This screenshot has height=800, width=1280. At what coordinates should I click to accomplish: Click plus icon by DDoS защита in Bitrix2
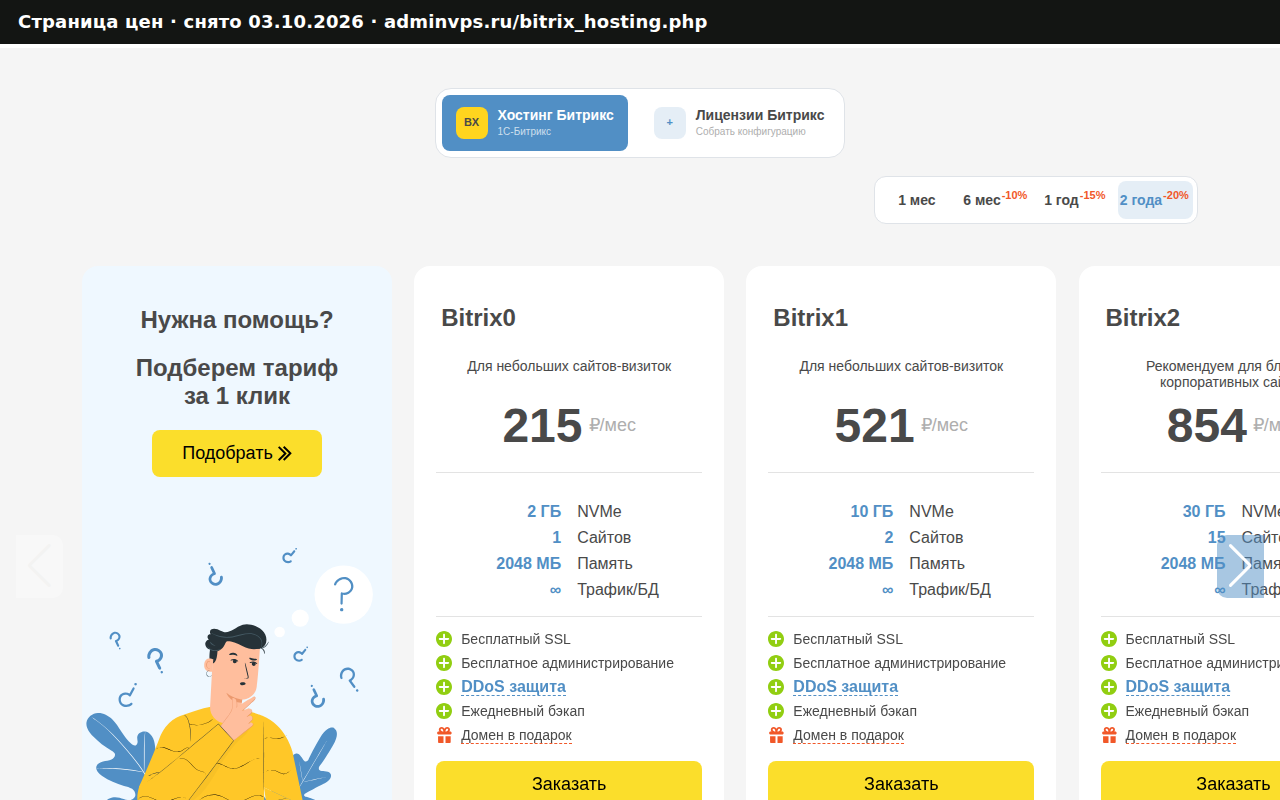(x=1109, y=687)
